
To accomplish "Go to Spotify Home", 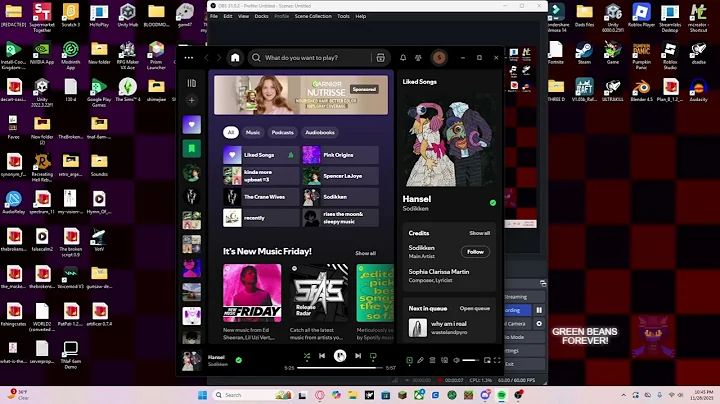I will [235, 58].
